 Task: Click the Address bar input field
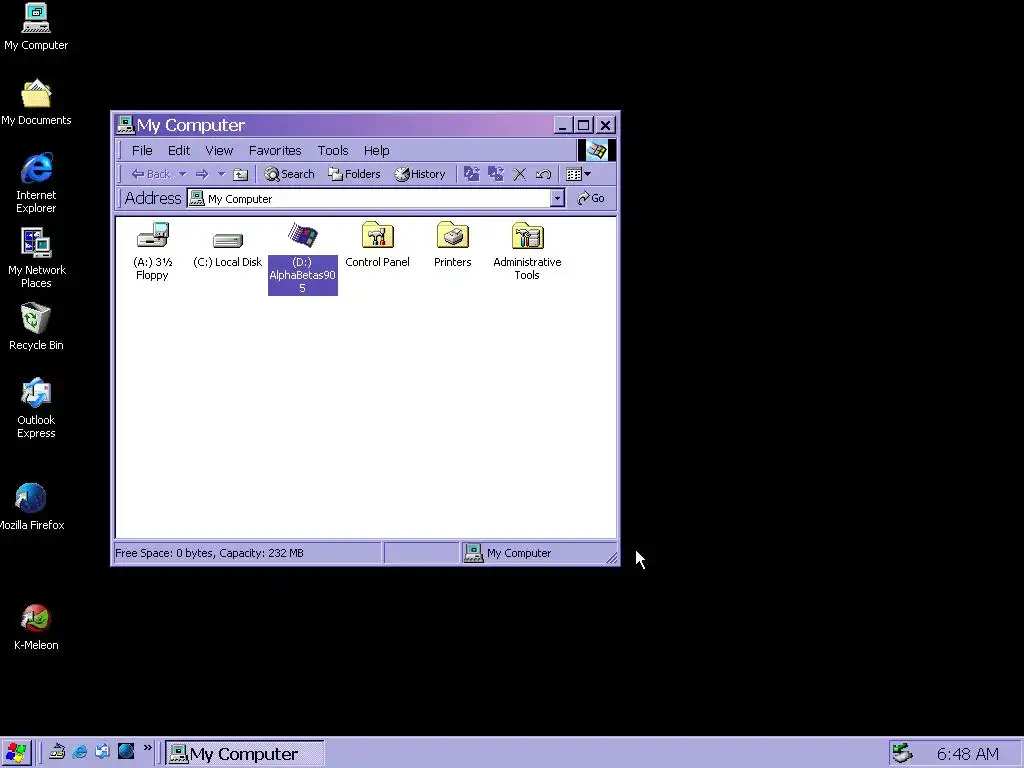click(x=369, y=199)
